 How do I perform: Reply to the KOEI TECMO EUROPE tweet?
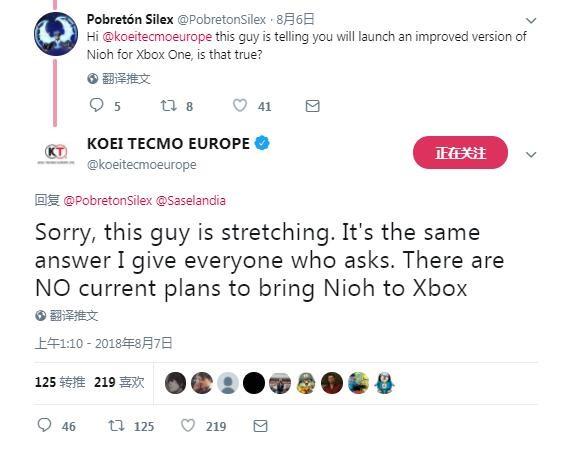[45, 425]
